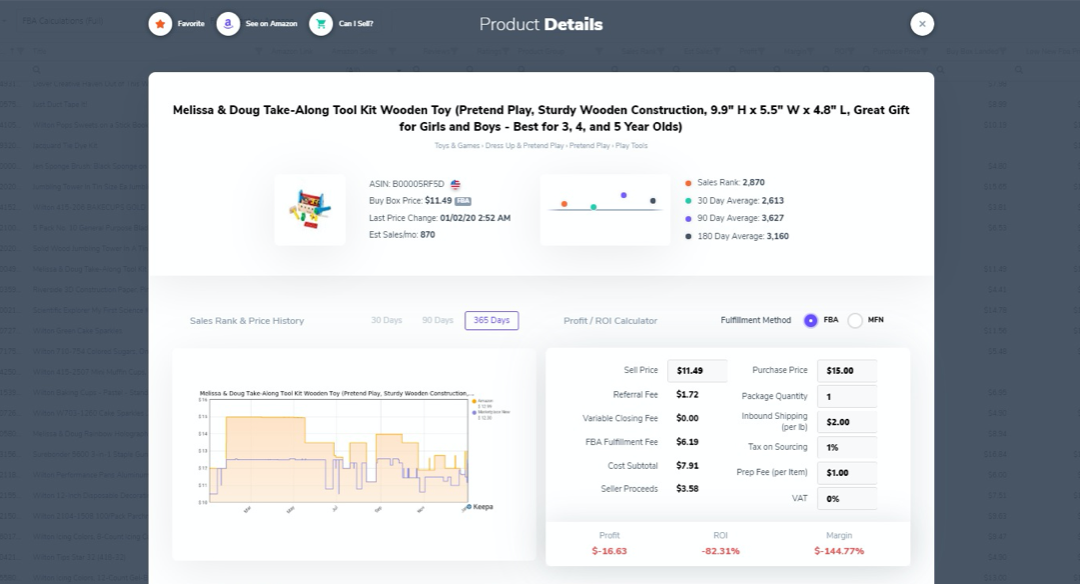This screenshot has height=584, width=1080.
Task: Select the FBA fulfillment method radio button
Action: tap(811, 321)
